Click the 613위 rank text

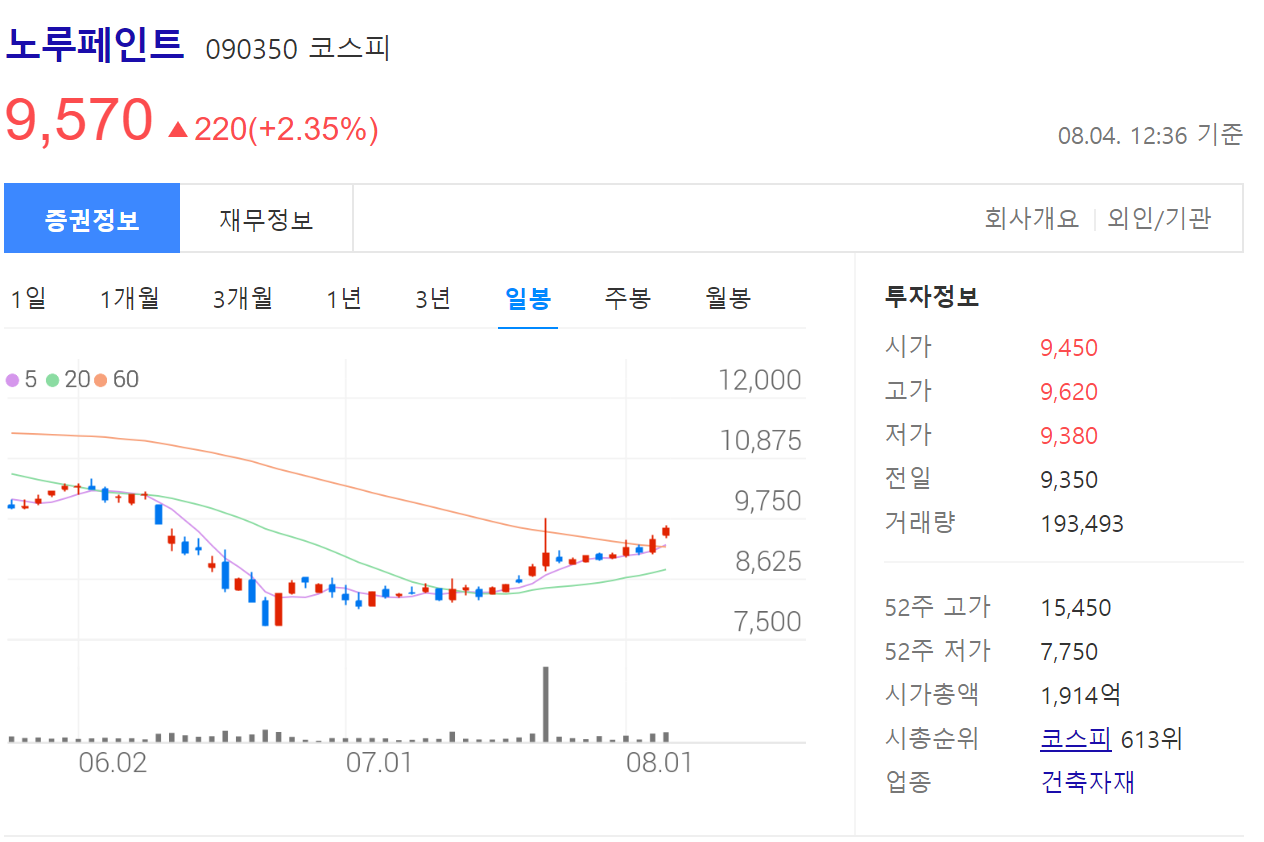click(x=1152, y=740)
